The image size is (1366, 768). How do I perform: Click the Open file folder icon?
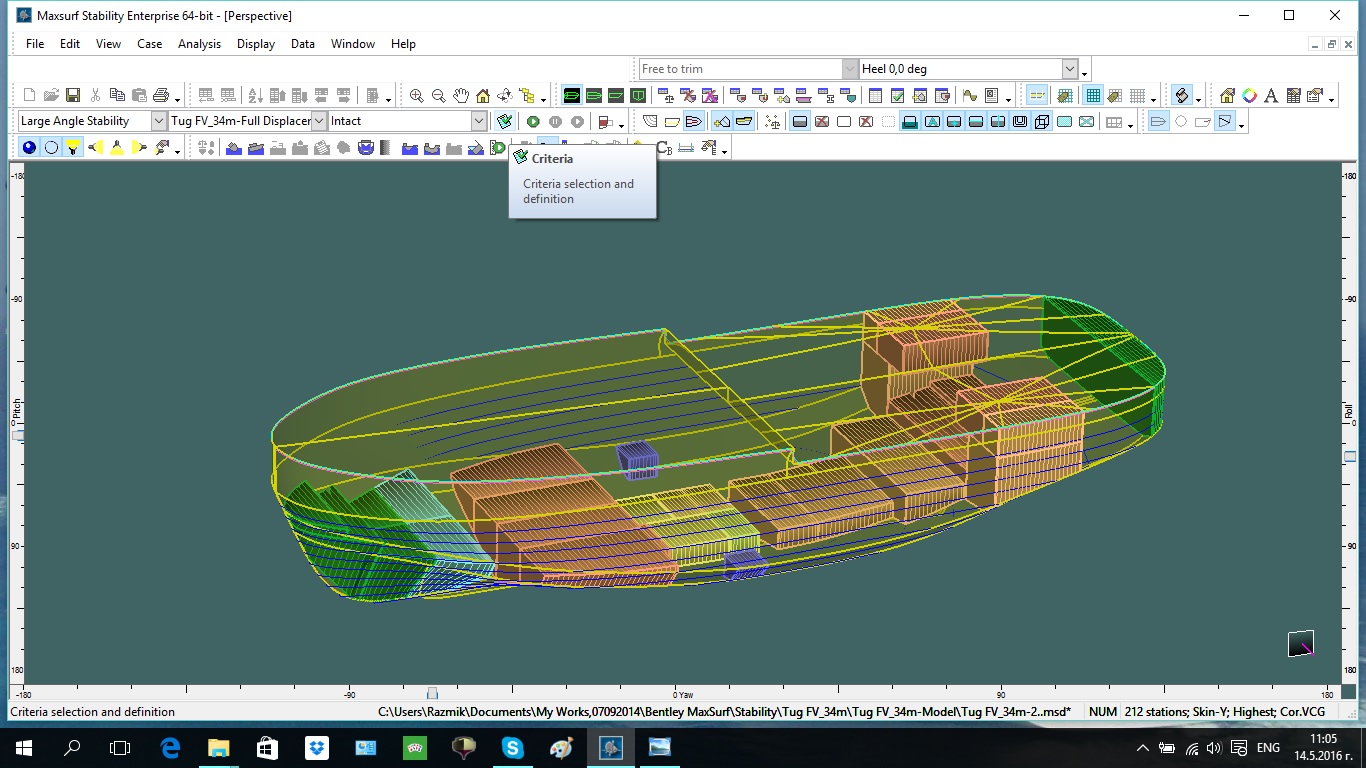pos(51,96)
